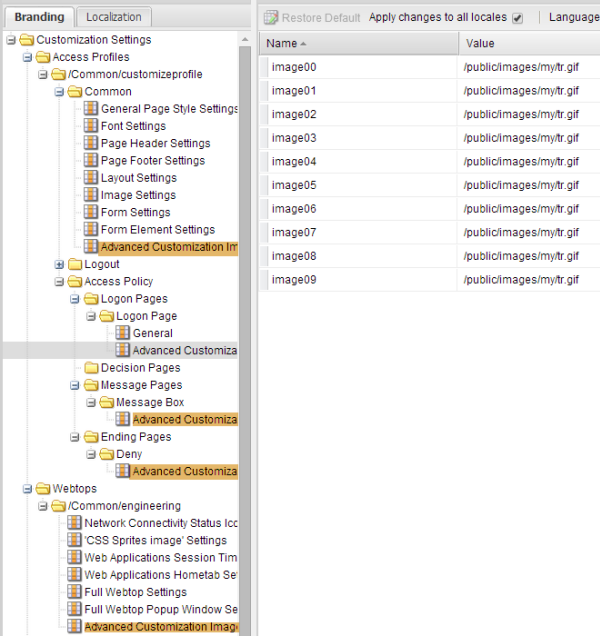Switch to the Localization tab
600x636 pixels.
click(113, 17)
